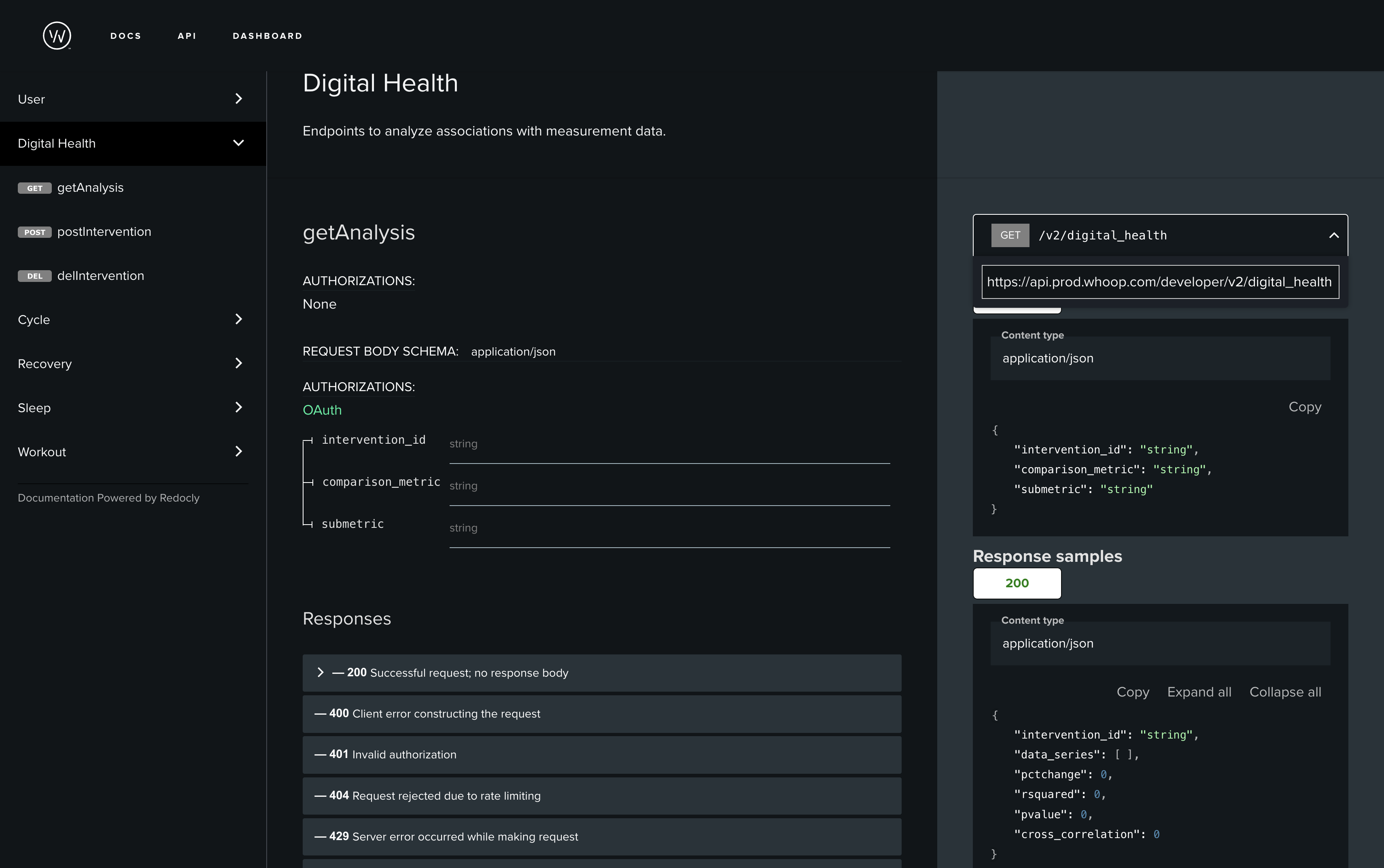Image resolution: width=1384 pixels, height=868 pixels.
Task: Click the 429 Server error response row
Action: click(x=602, y=837)
